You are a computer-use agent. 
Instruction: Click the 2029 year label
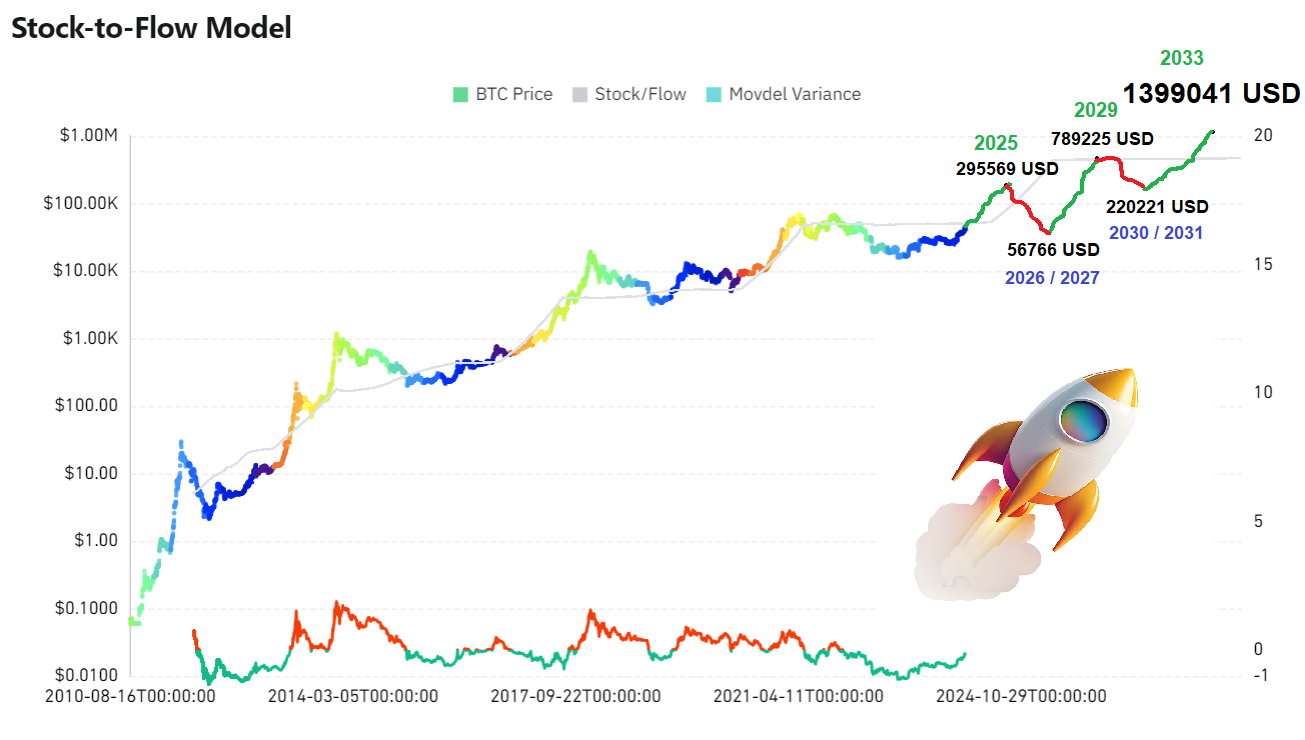pos(1096,111)
